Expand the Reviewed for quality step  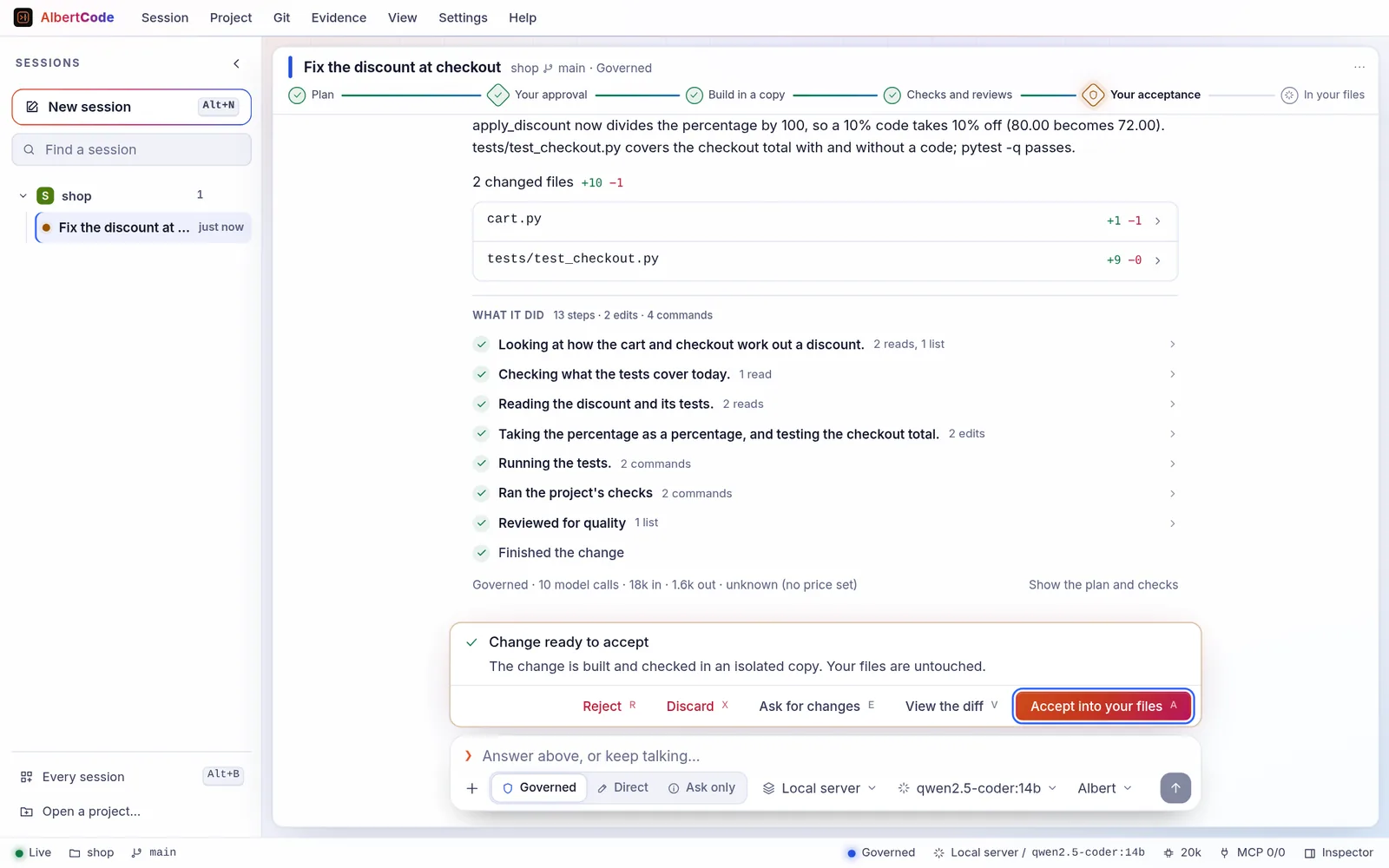click(826, 523)
